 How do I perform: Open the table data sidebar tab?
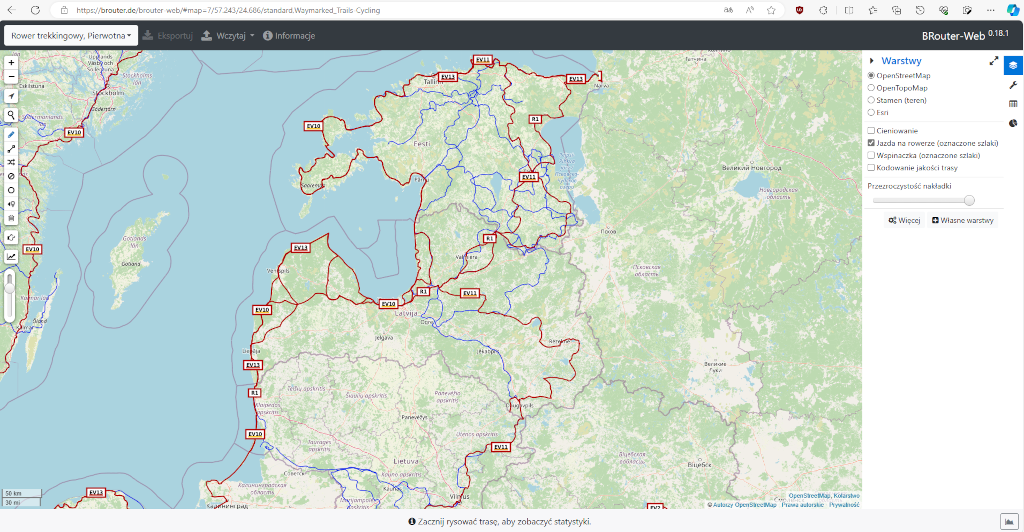(1013, 104)
